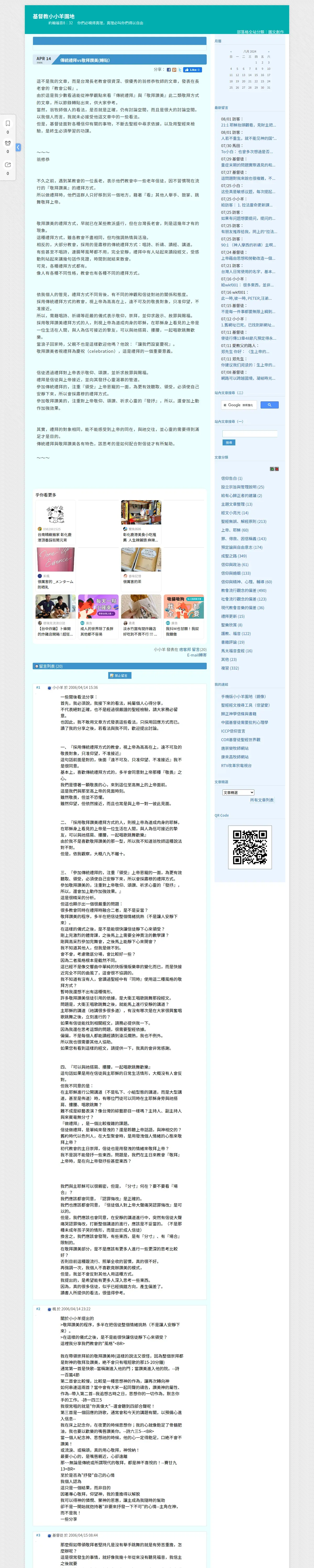Click the Google search magnifier button
314x1568 pixels.
[x=269, y=405]
